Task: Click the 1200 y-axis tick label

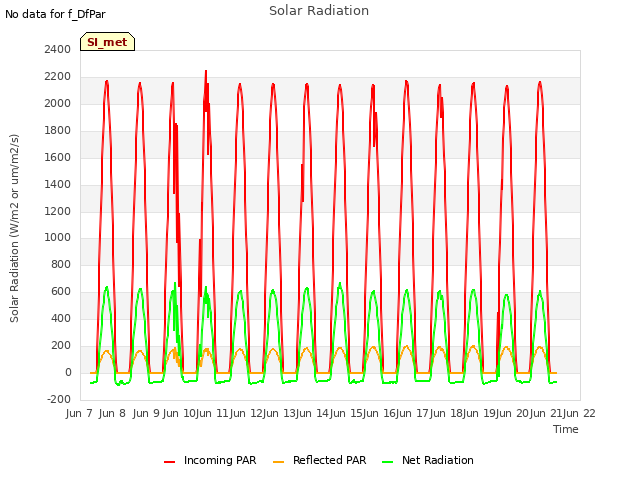Action: click(x=58, y=211)
